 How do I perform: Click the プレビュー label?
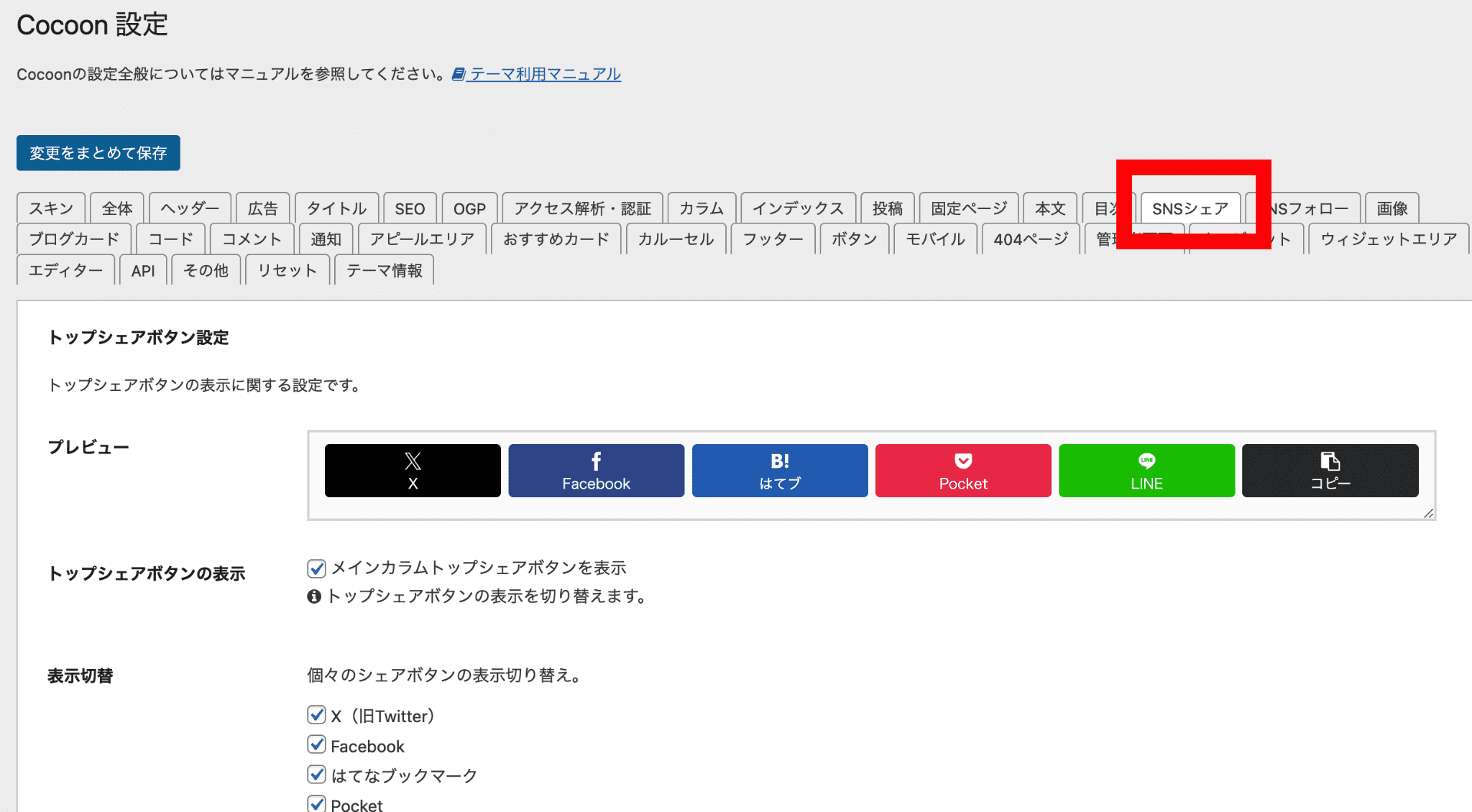(x=88, y=448)
